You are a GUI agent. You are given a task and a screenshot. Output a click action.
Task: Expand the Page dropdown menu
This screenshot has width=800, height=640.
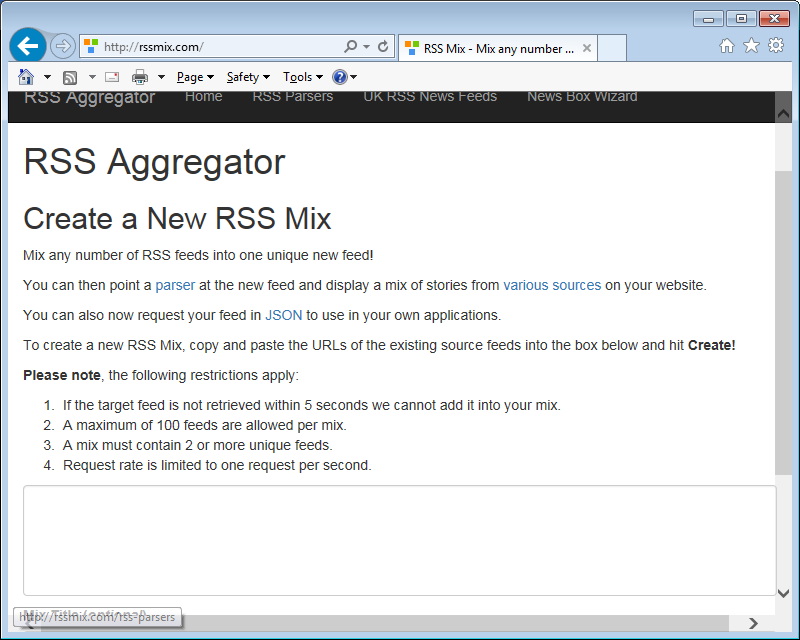(x=195, y=77)
